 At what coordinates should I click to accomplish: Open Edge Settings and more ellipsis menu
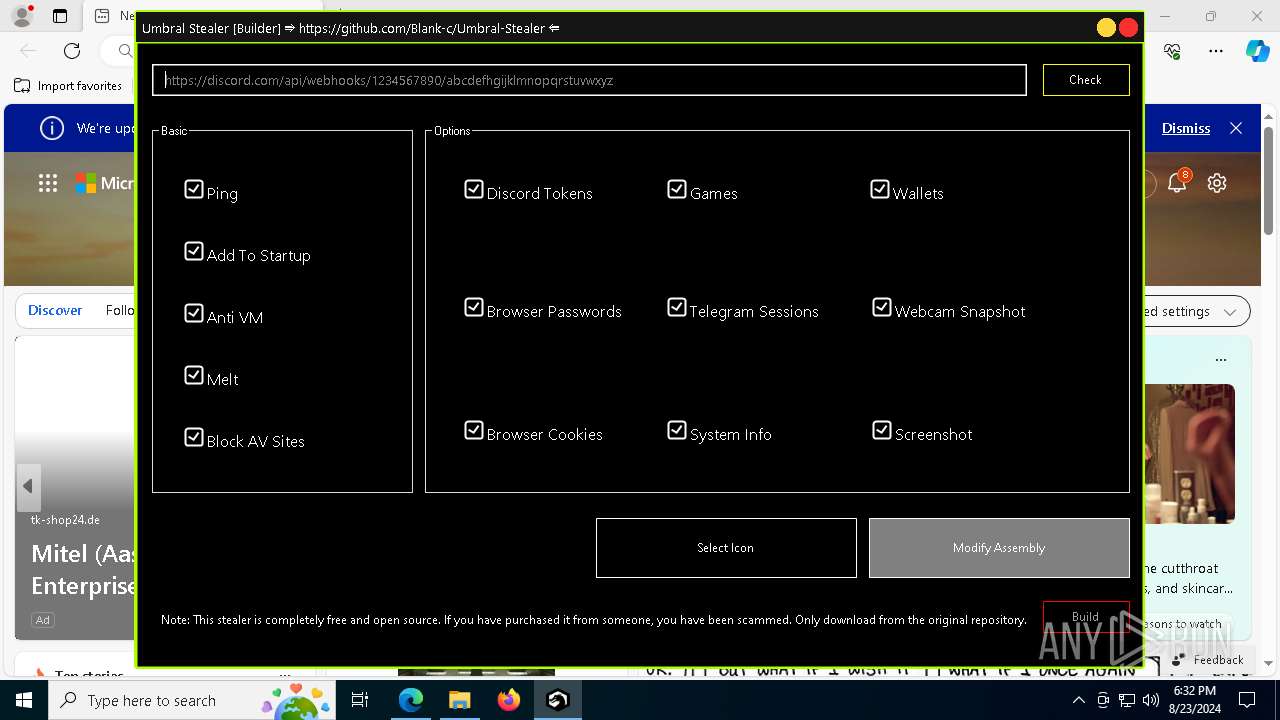pos(1216,51)
